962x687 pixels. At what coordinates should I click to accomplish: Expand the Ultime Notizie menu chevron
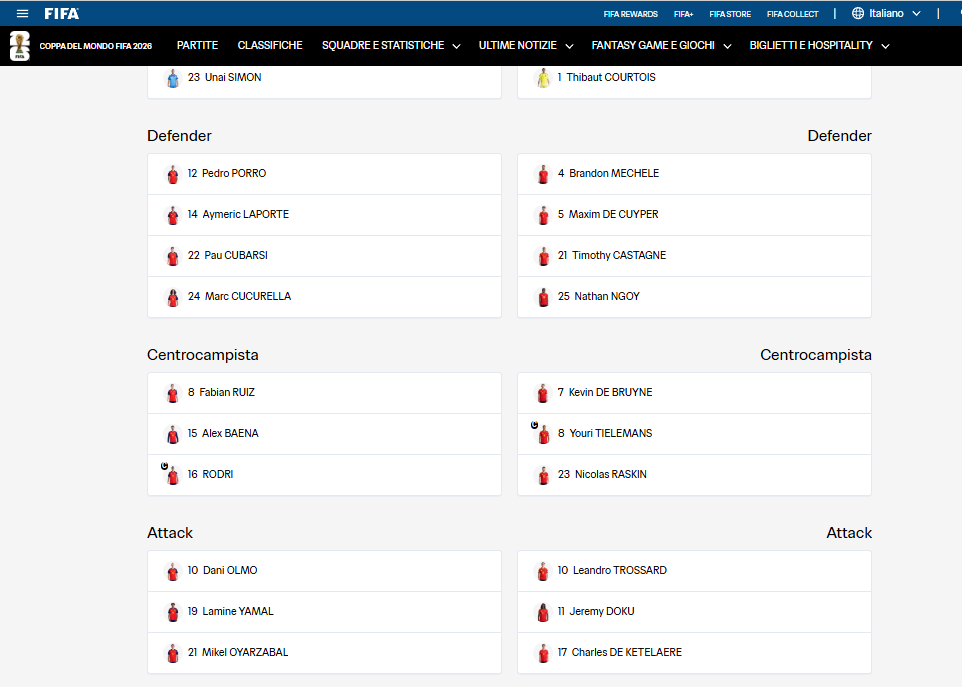[569, 46]
